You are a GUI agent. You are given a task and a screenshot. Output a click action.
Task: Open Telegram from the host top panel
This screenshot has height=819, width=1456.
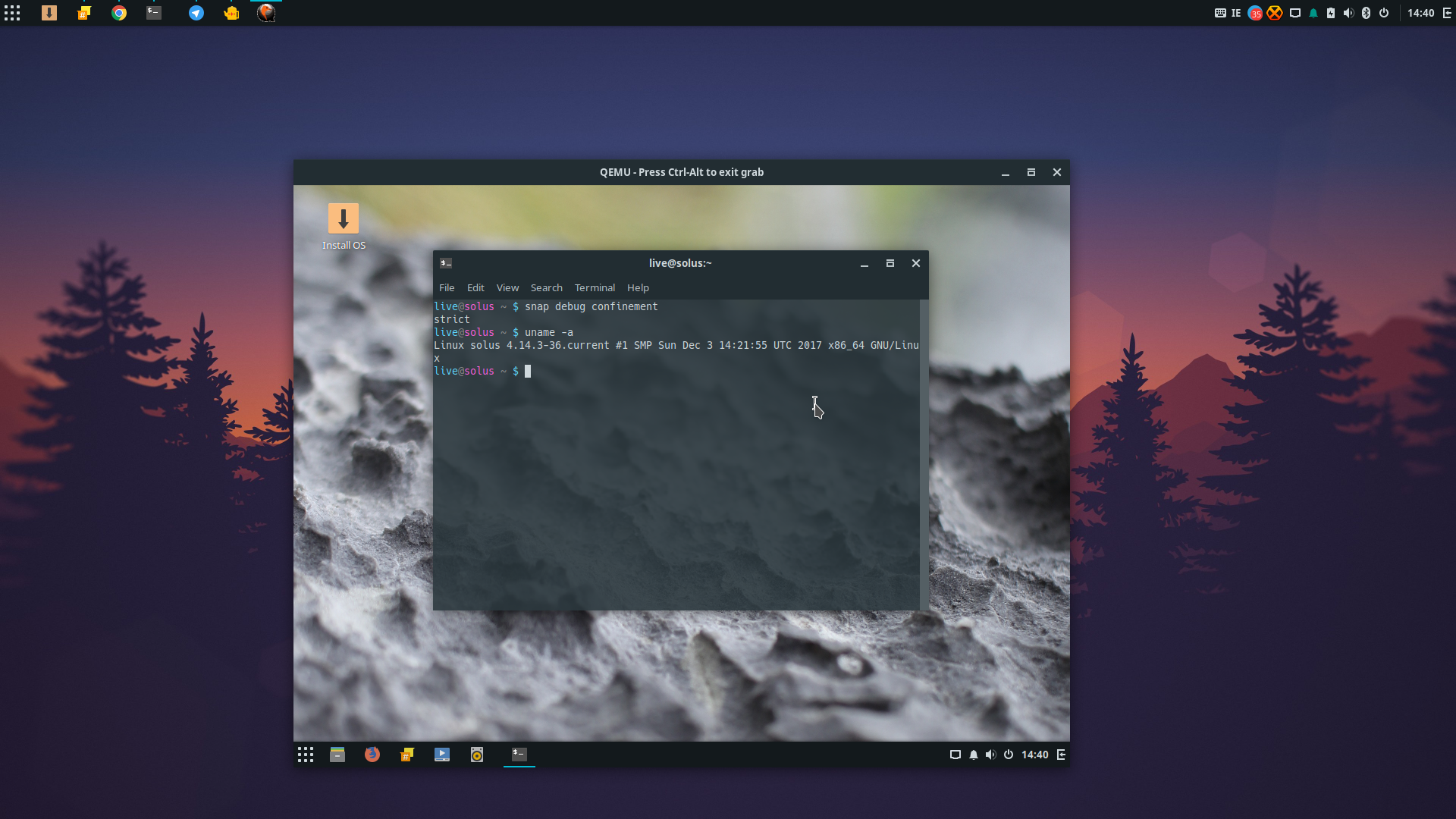click(x=196, y=13)
